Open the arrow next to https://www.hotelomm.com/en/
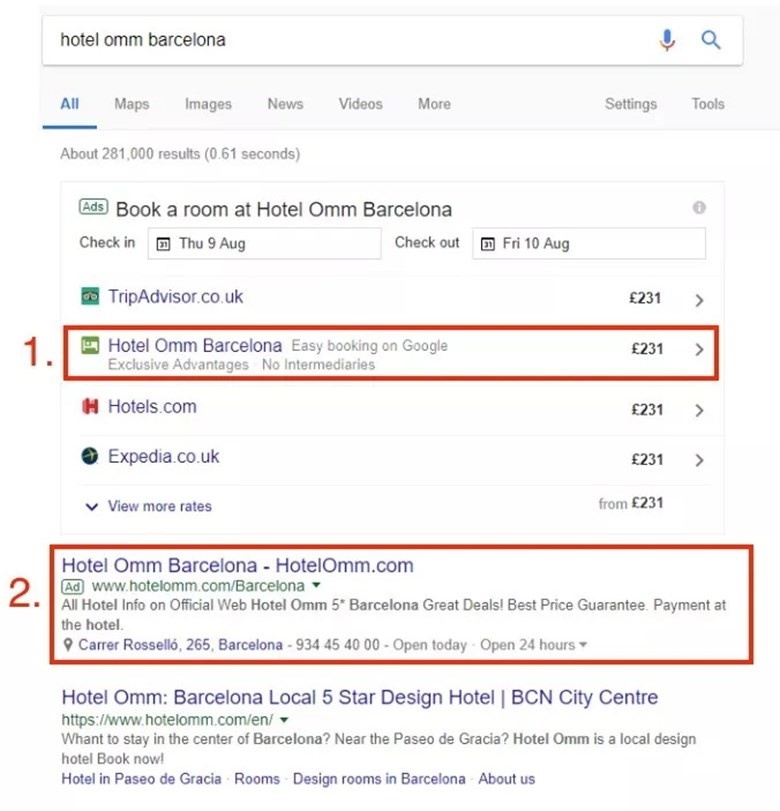 pyautogui.click(x=285, y=720)
